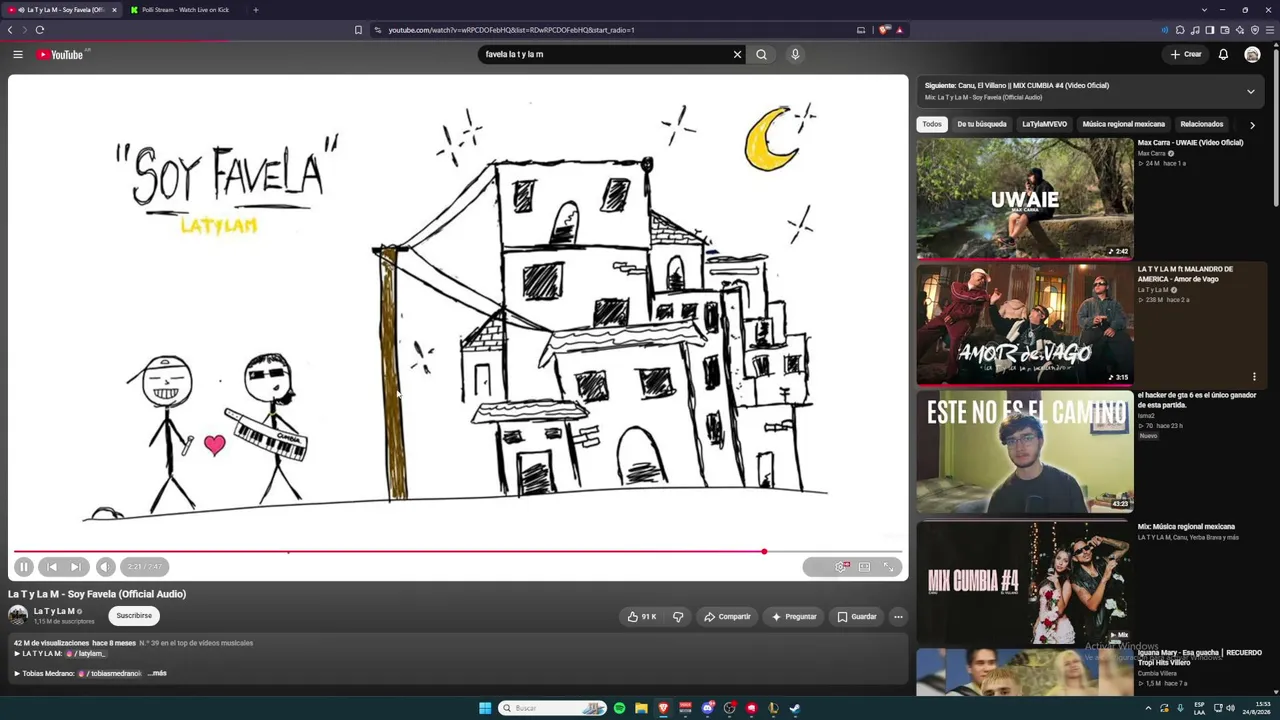Open Max Carra - UWAIE video title
This screenshot has width=1280, height=720.
[1190, 143]
